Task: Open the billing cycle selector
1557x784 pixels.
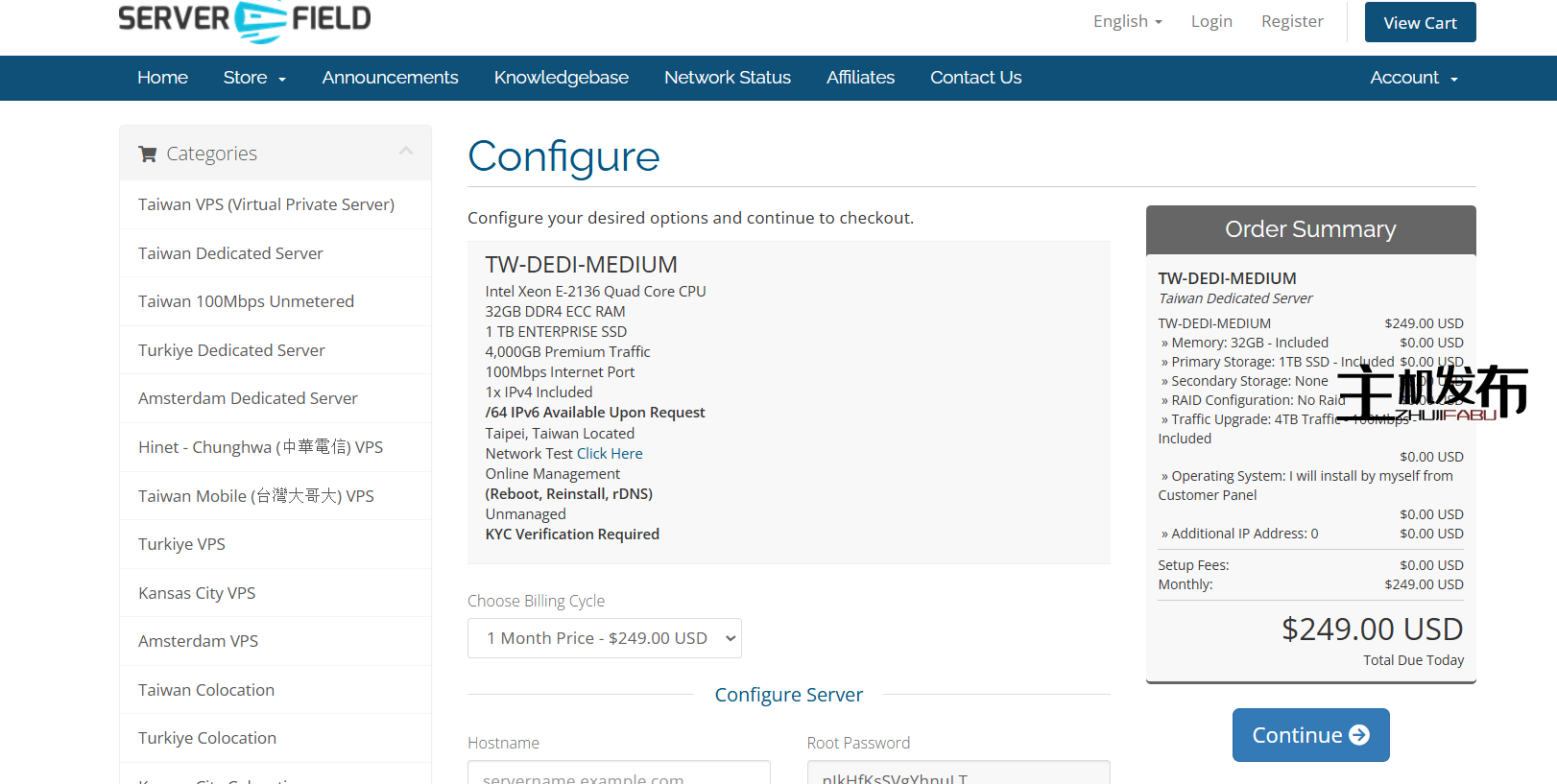Action: (x=604, y=638)
